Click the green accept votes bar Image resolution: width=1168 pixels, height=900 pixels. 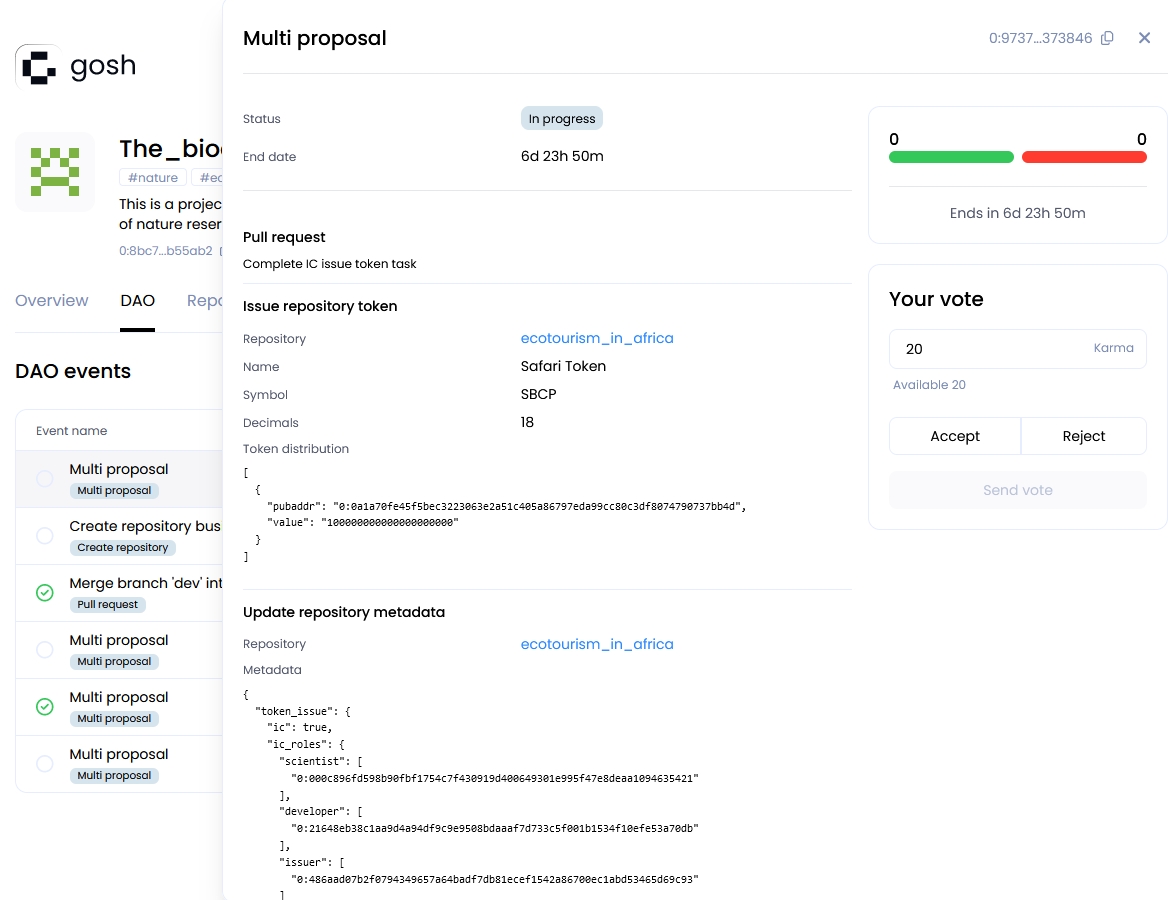point(951,157)
